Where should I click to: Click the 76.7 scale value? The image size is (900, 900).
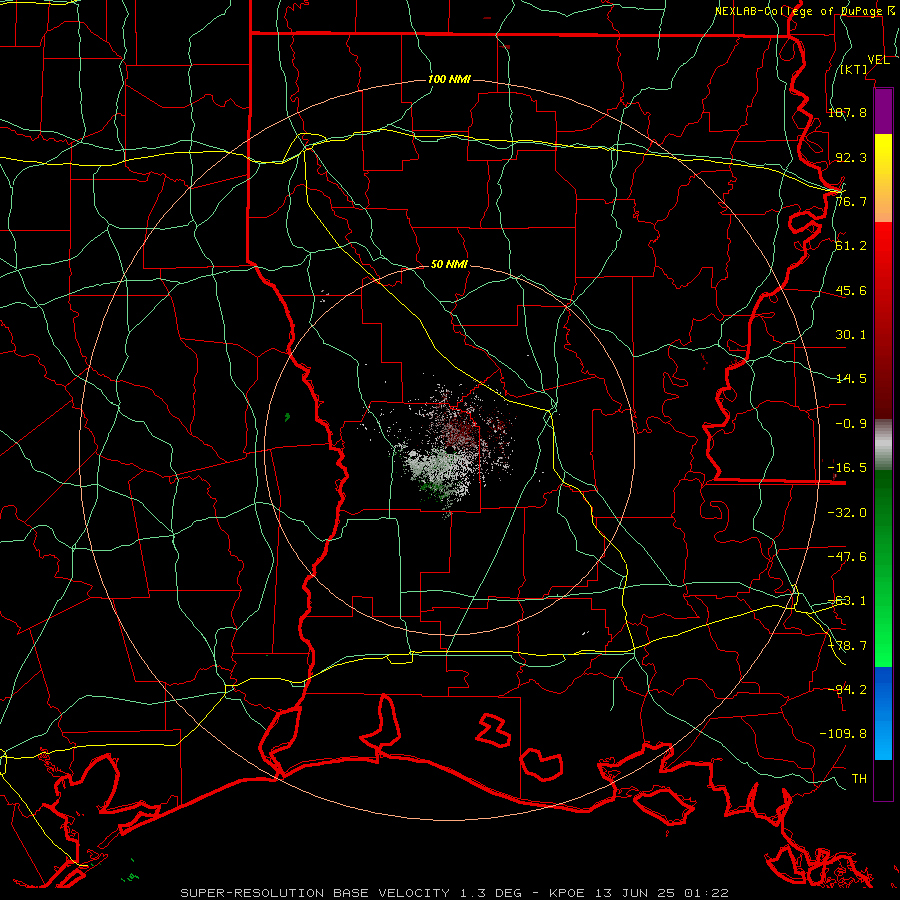[x=851, y=201]
